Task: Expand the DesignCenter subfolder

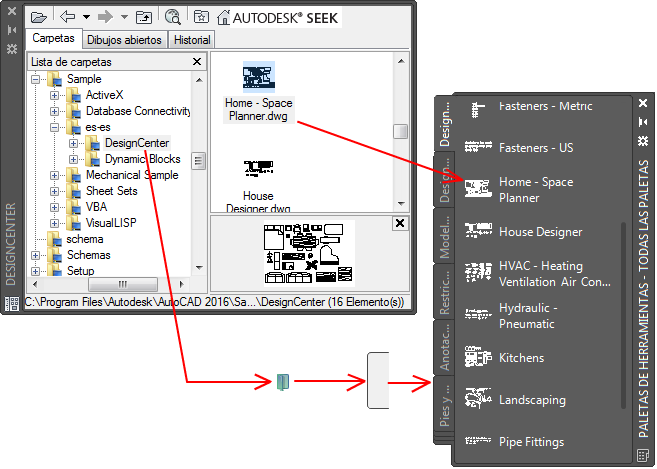Action: [73, 143]
